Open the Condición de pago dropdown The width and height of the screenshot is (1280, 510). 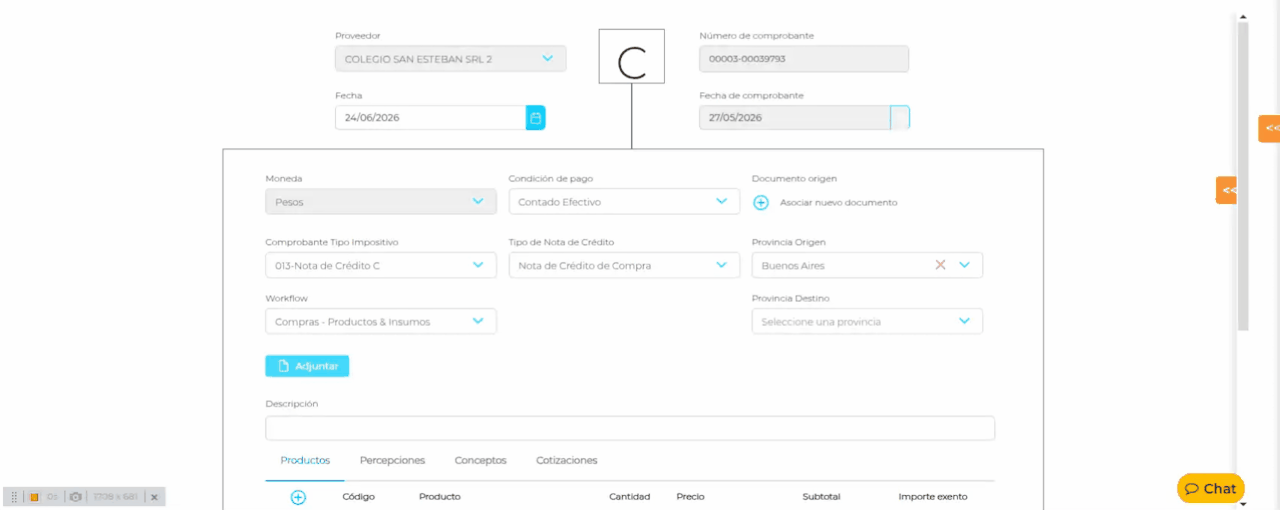click(624, 201)
